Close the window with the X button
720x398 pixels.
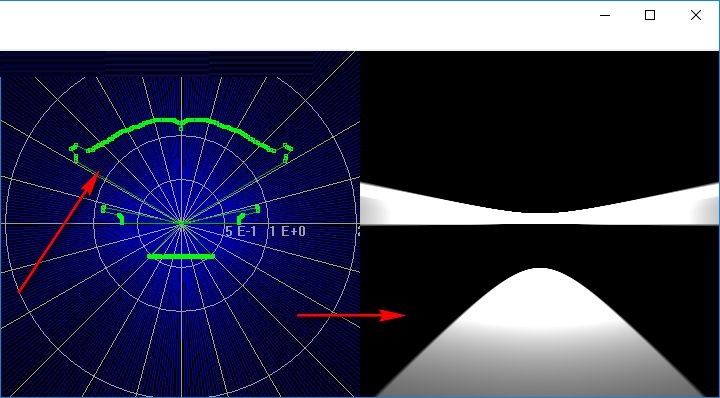(696, 15)
